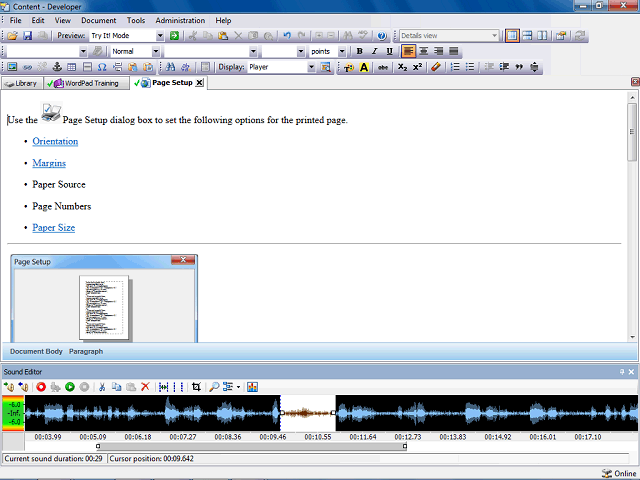Switch to horizontal split layout
The image size is (640, 480).
[527, 36]
